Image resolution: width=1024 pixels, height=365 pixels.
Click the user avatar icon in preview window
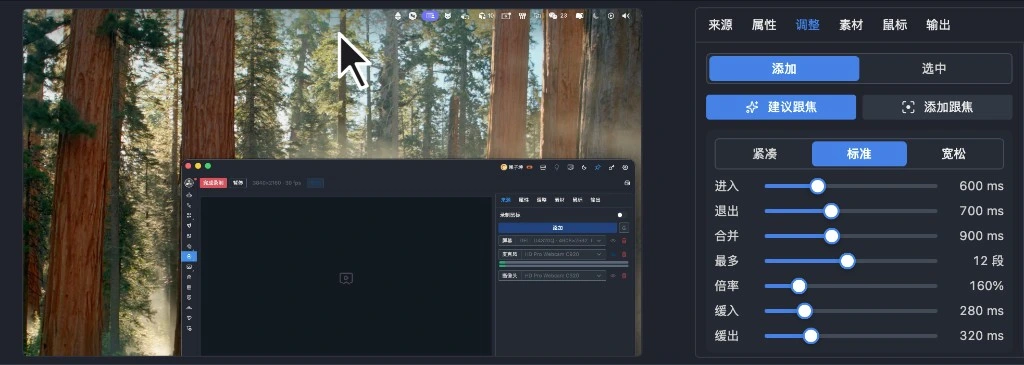[189, 183]
